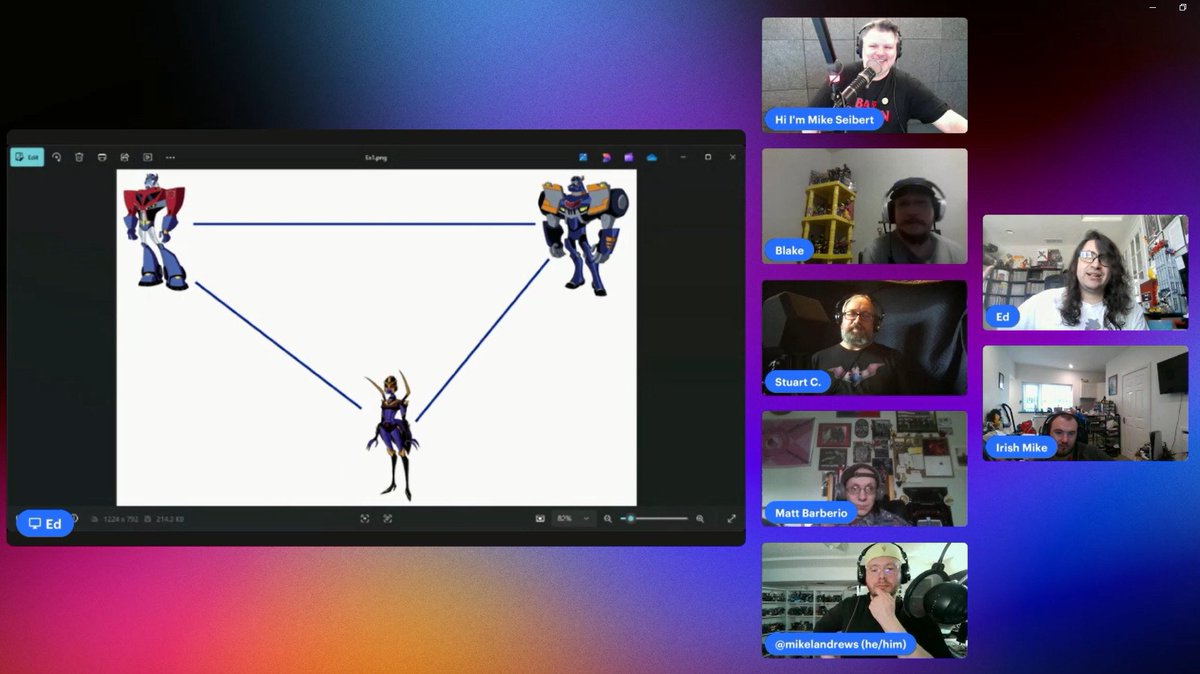Rotate the image using the rotate icon
This screenshot has width=1200, height=674.
tap(56, 157)
